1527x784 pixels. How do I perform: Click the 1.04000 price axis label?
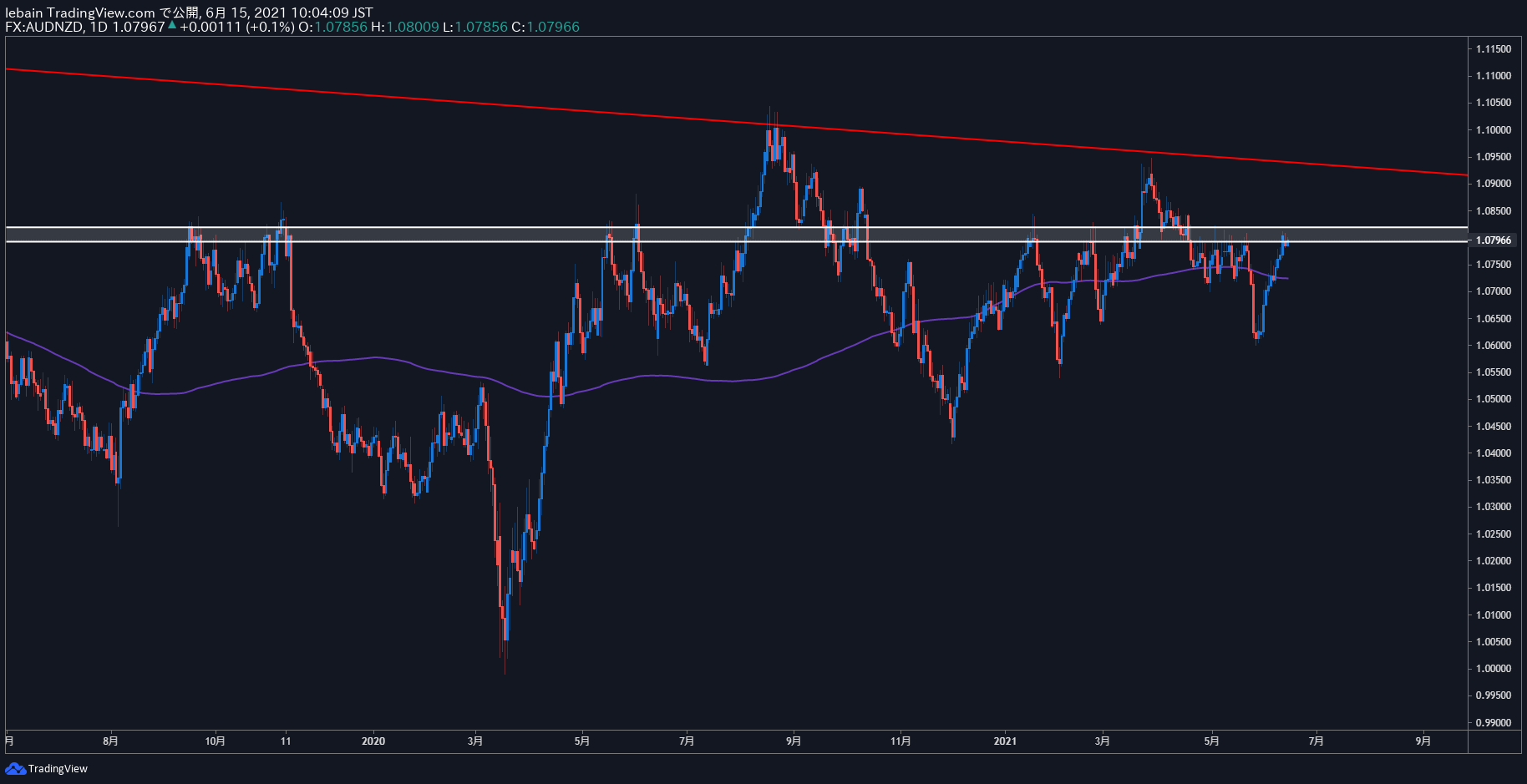click(1494, 453)
